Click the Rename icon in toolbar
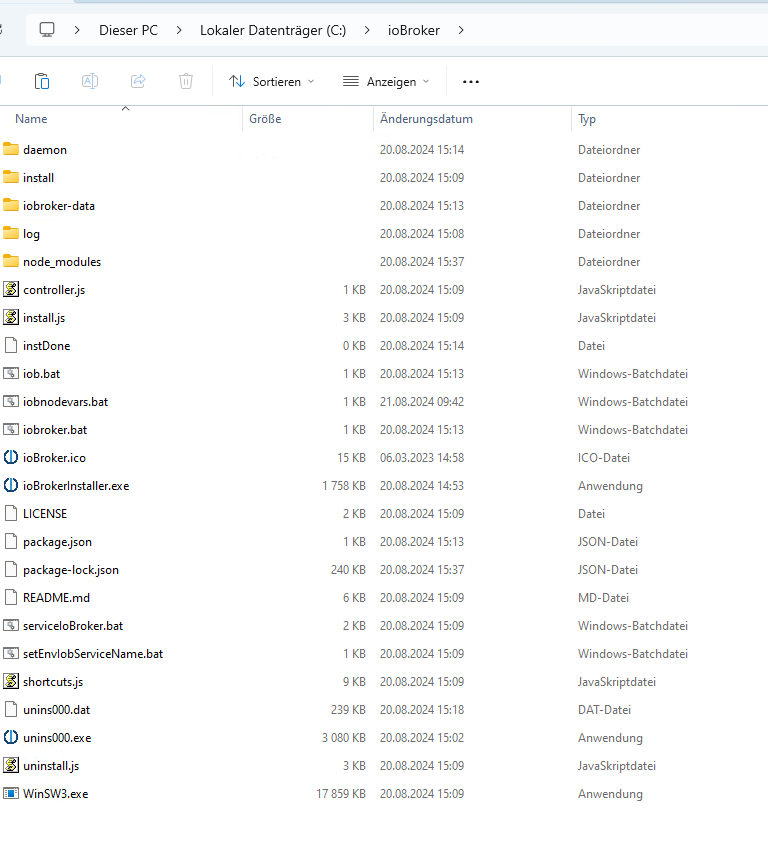768x855 pixels. pos(90,81)
